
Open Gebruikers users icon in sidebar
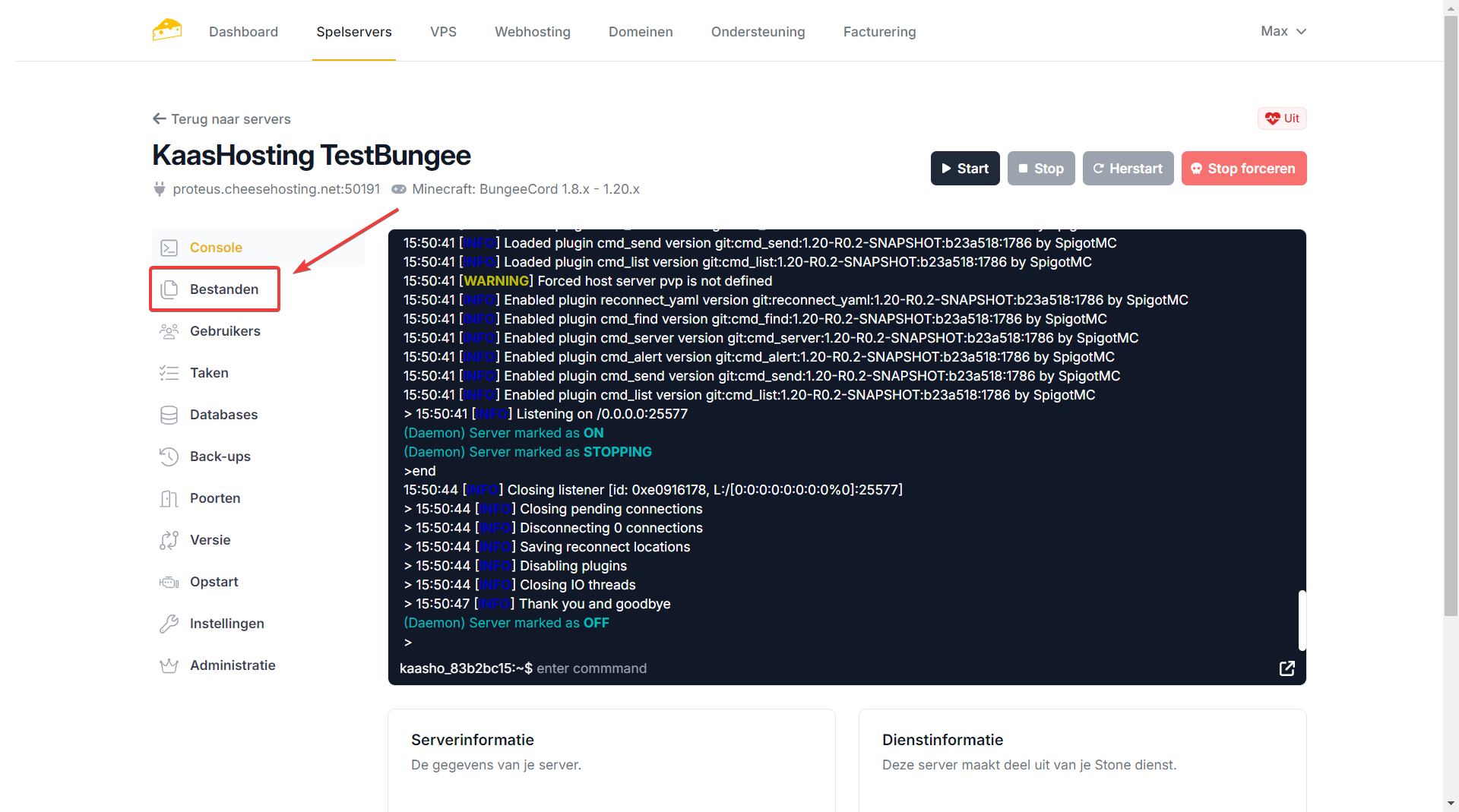click(x=169, y=331)
